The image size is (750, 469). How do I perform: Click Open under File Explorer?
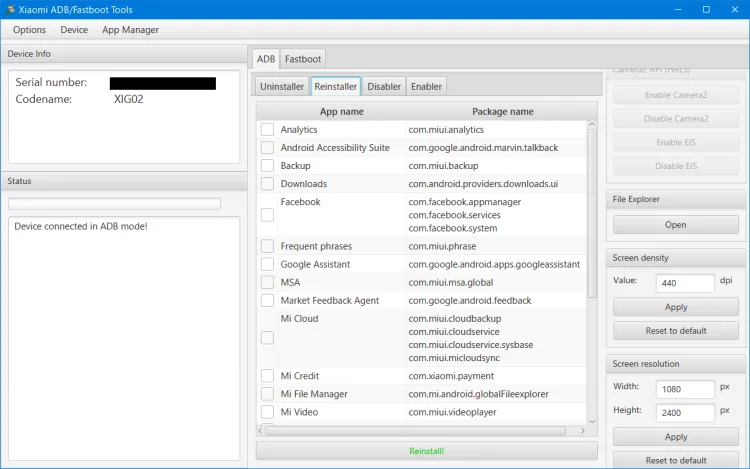(x=675, y=225)
